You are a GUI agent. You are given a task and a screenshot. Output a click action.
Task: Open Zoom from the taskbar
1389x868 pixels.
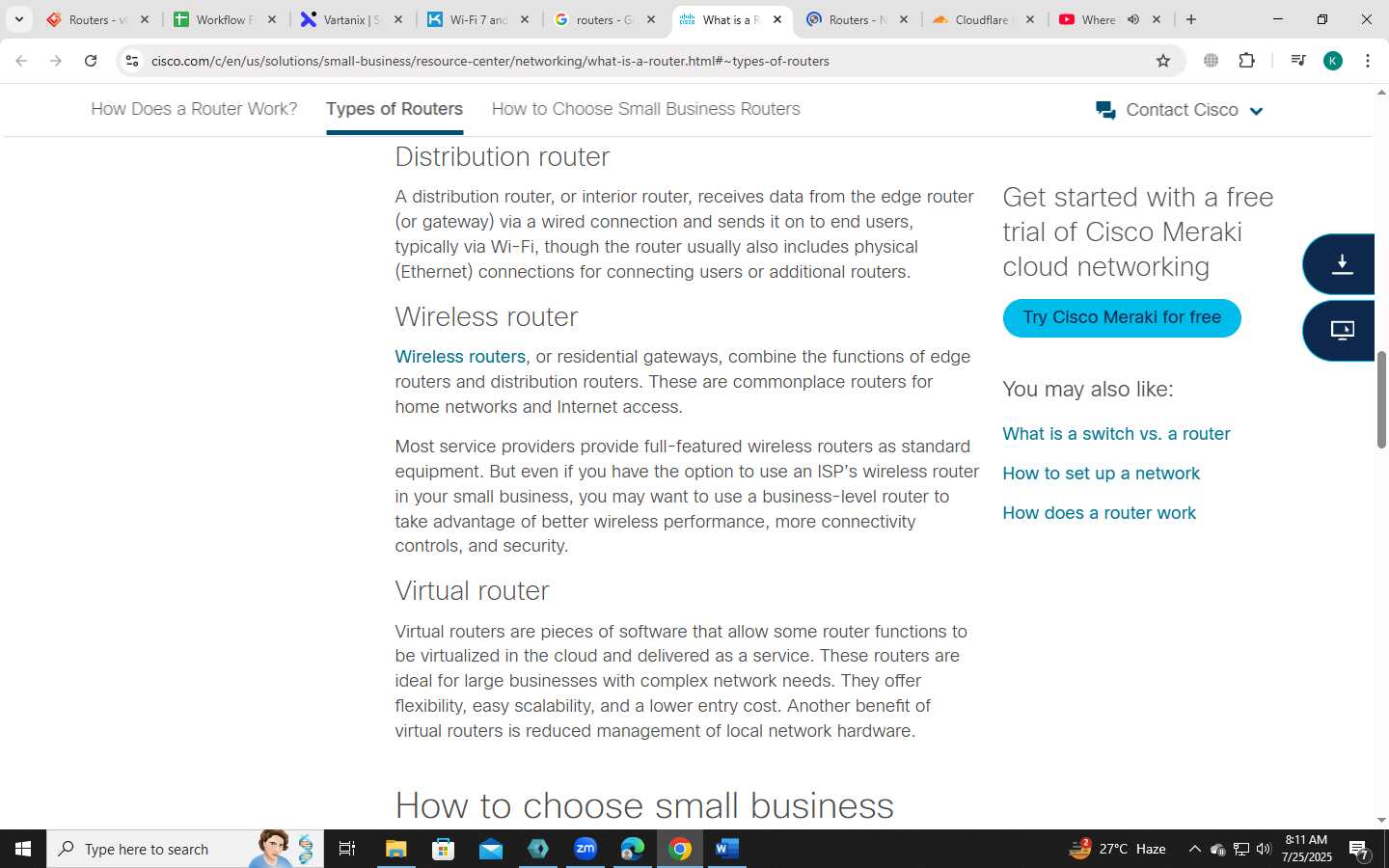coord(586,849)
